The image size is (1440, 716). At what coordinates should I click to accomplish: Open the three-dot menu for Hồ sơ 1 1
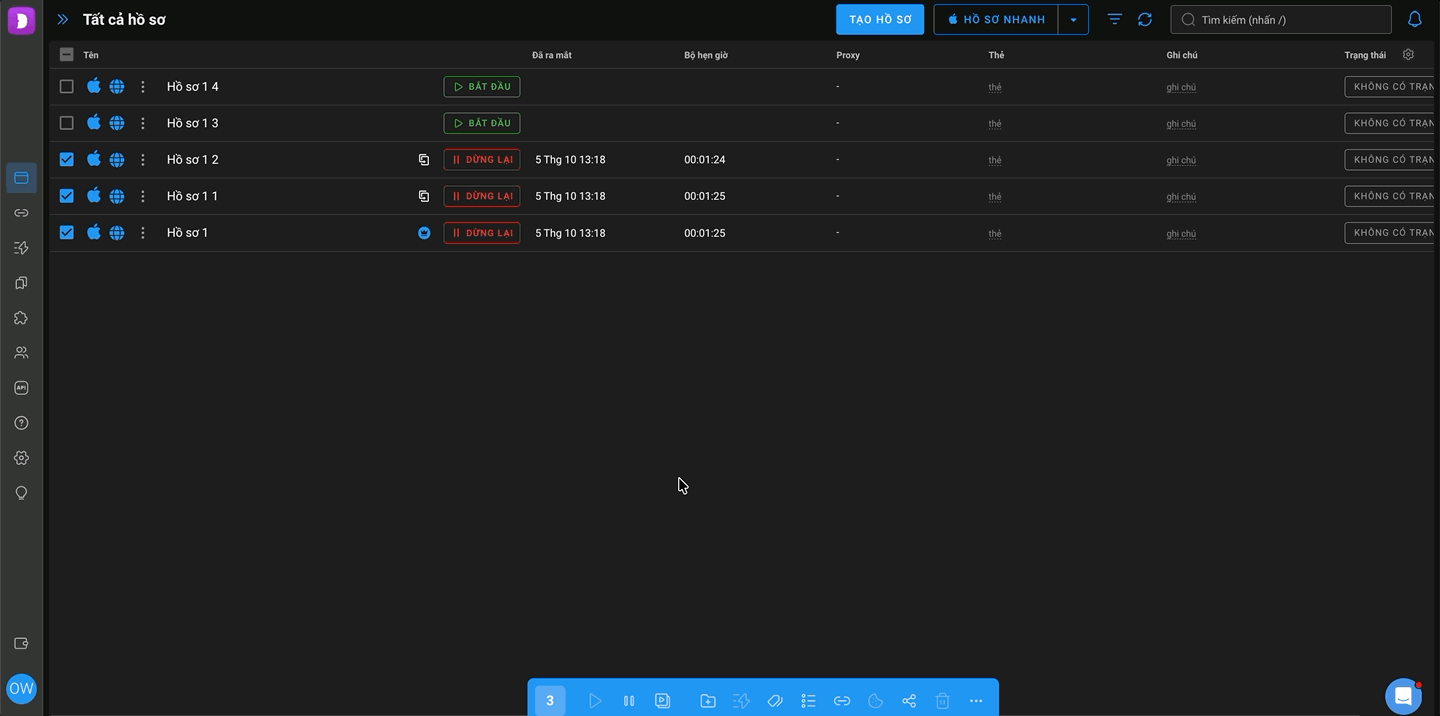[x=143, y=196]
